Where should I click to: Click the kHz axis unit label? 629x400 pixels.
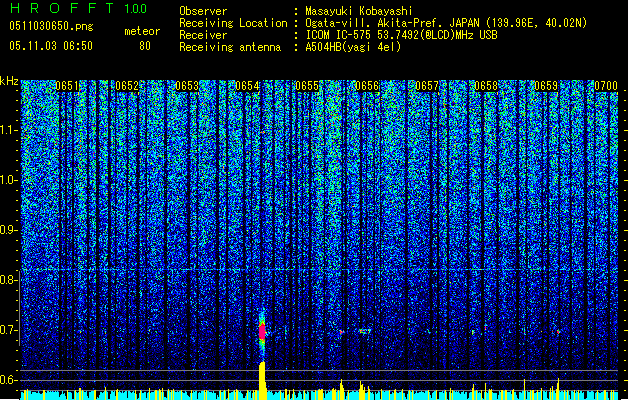(9, 81)
